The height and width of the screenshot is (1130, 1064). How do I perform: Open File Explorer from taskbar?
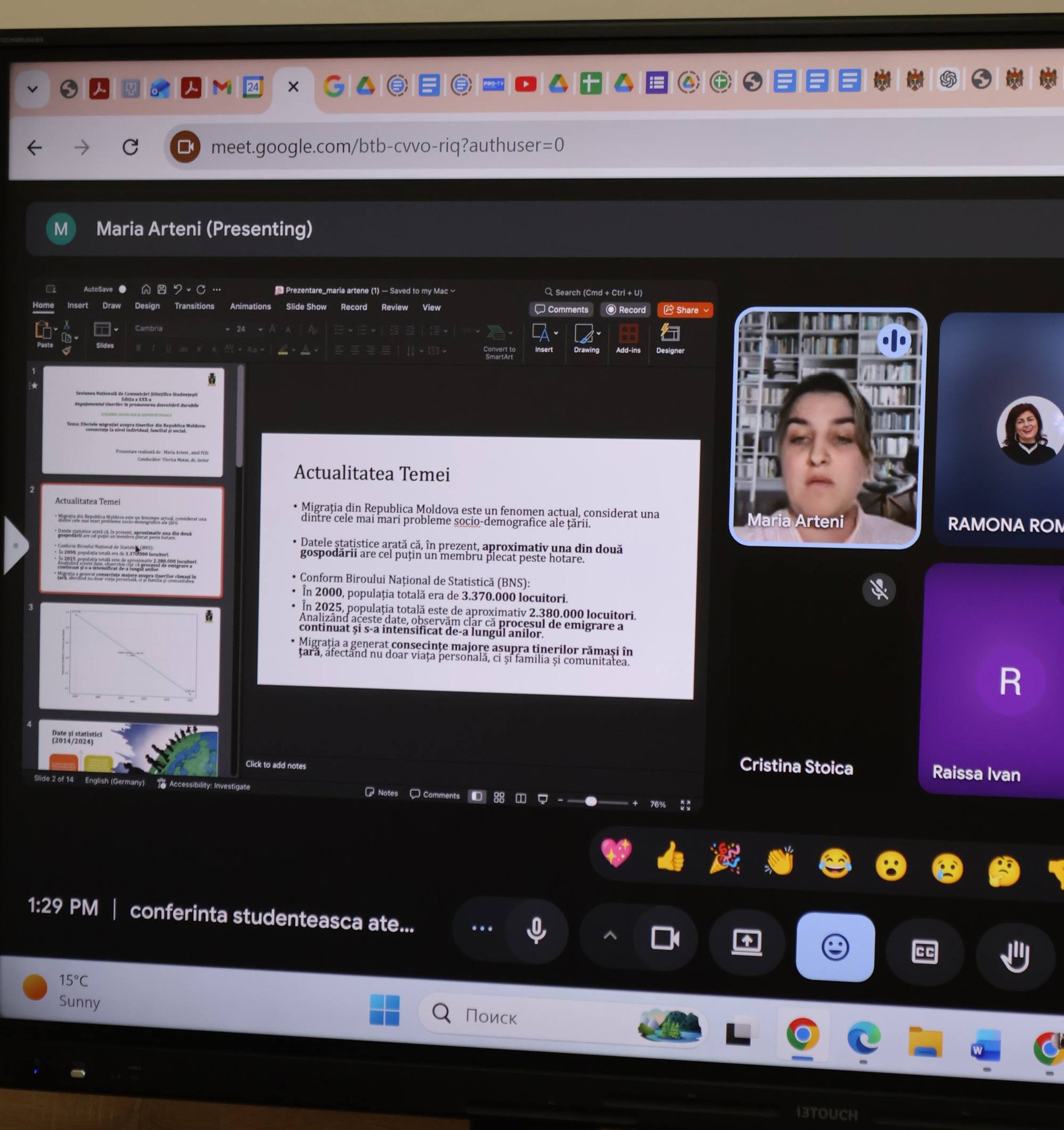coord(925,1041)
